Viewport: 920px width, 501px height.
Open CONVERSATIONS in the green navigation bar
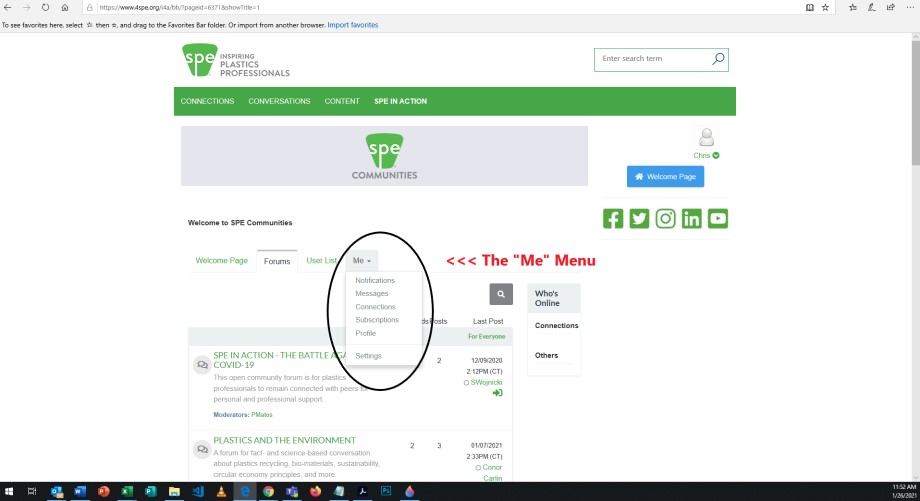[x=279, y=101]
